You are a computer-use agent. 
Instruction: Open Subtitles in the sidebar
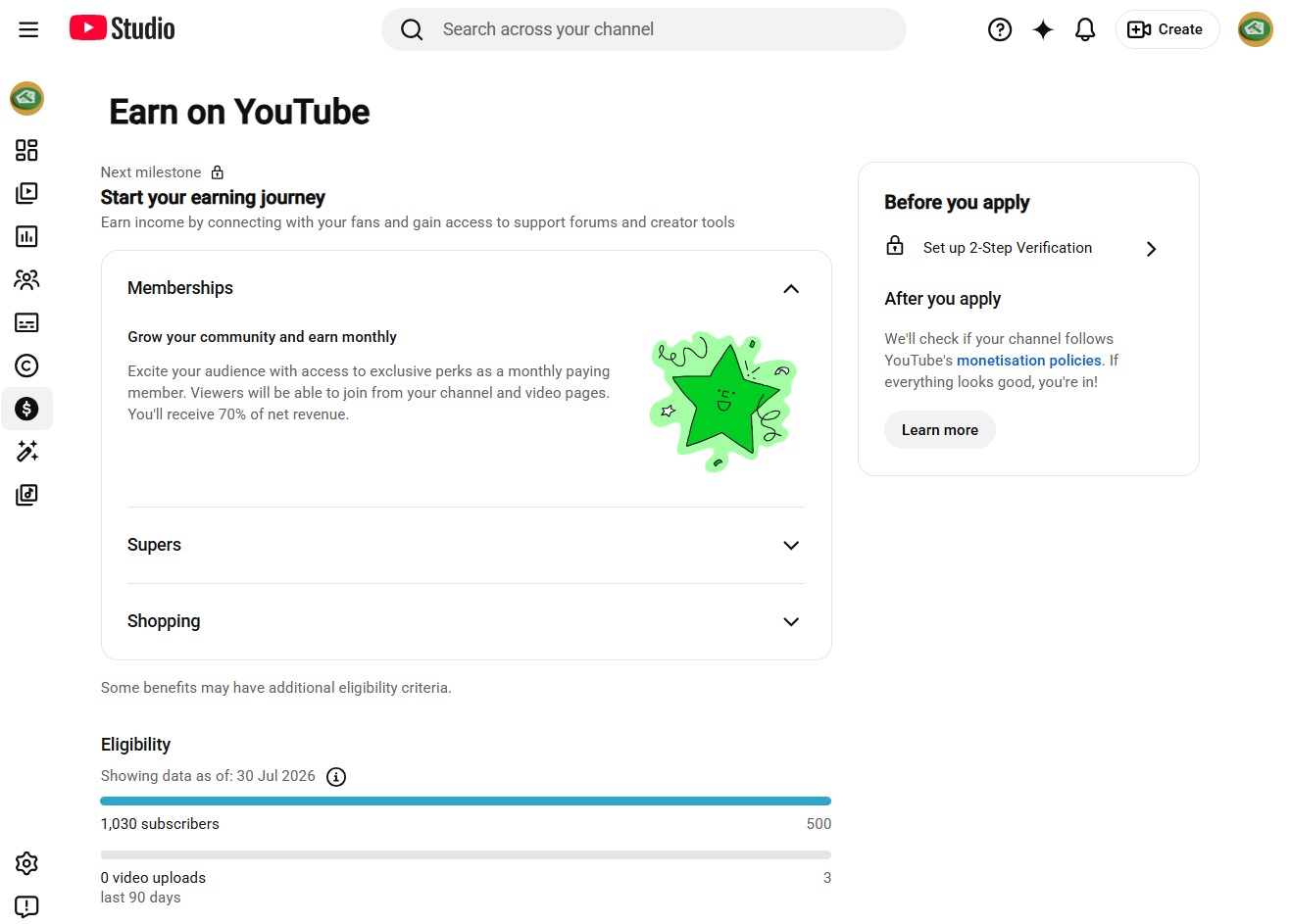[x=26, y=322]
